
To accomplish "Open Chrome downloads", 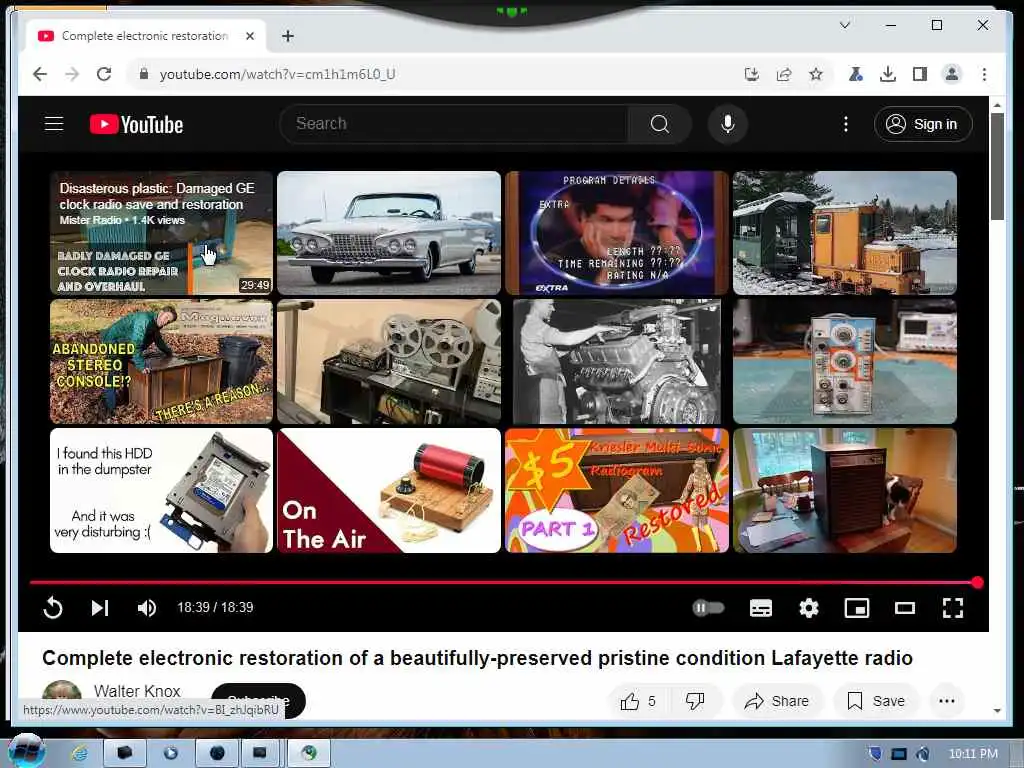I will (888, 74).
